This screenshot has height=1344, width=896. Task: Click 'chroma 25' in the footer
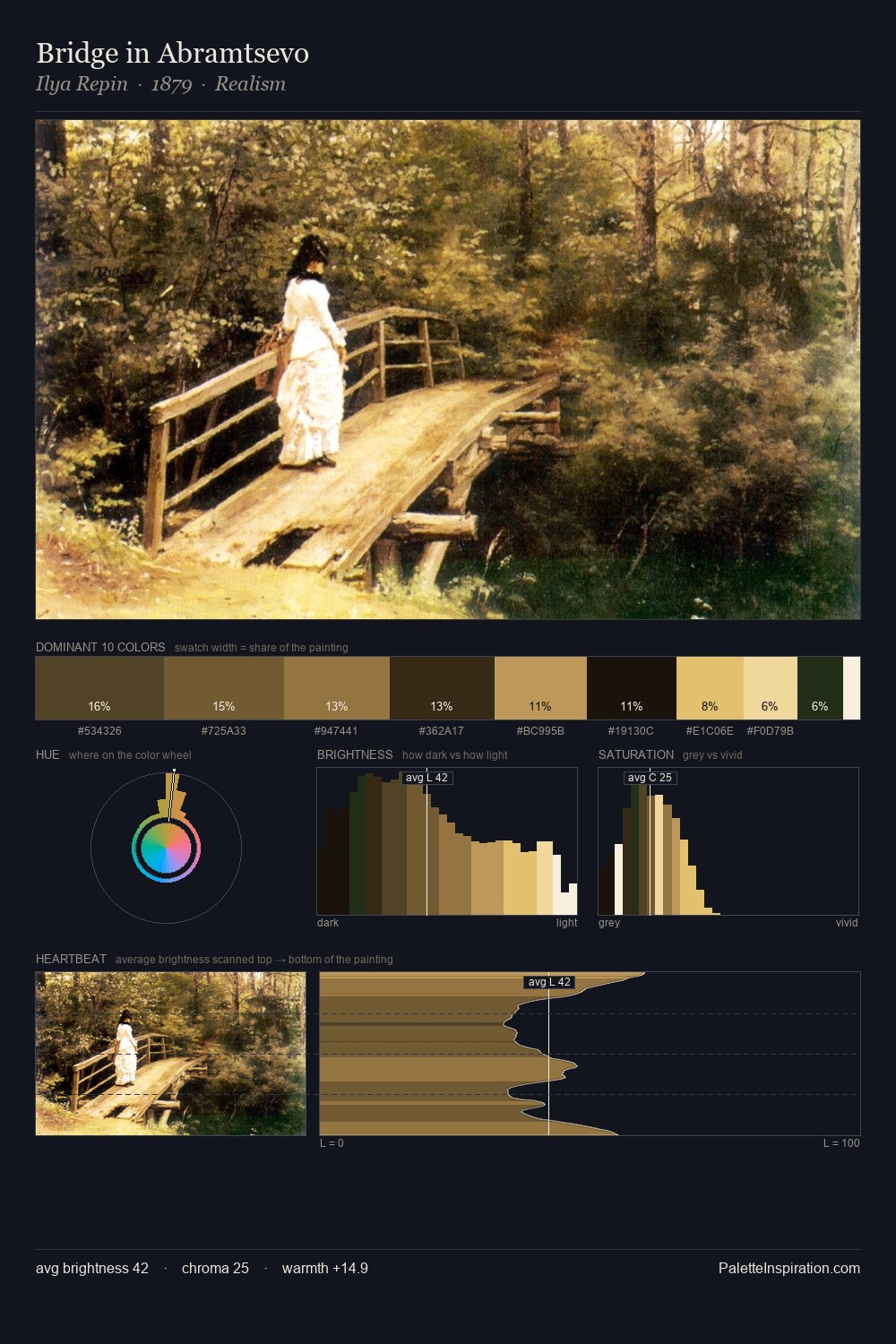(x=215, y=1269)
